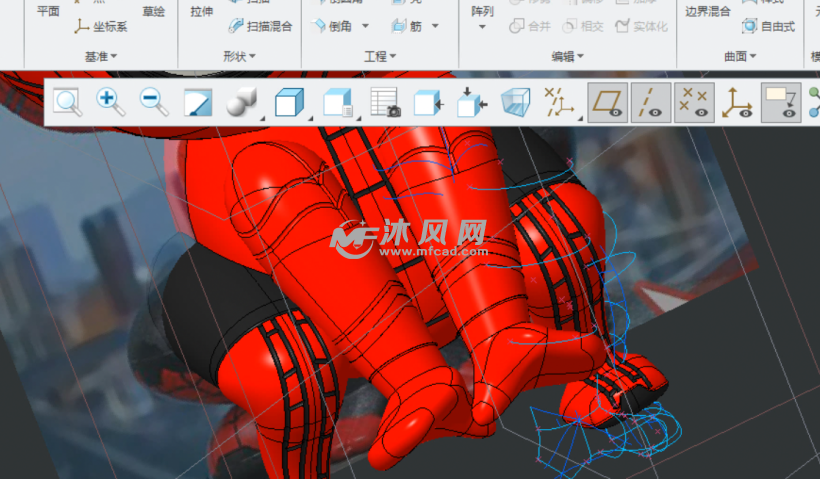Screen dimensions: 820x479
Task: Click the 坐标系 coordinate system tool
Action: (101, 27)
